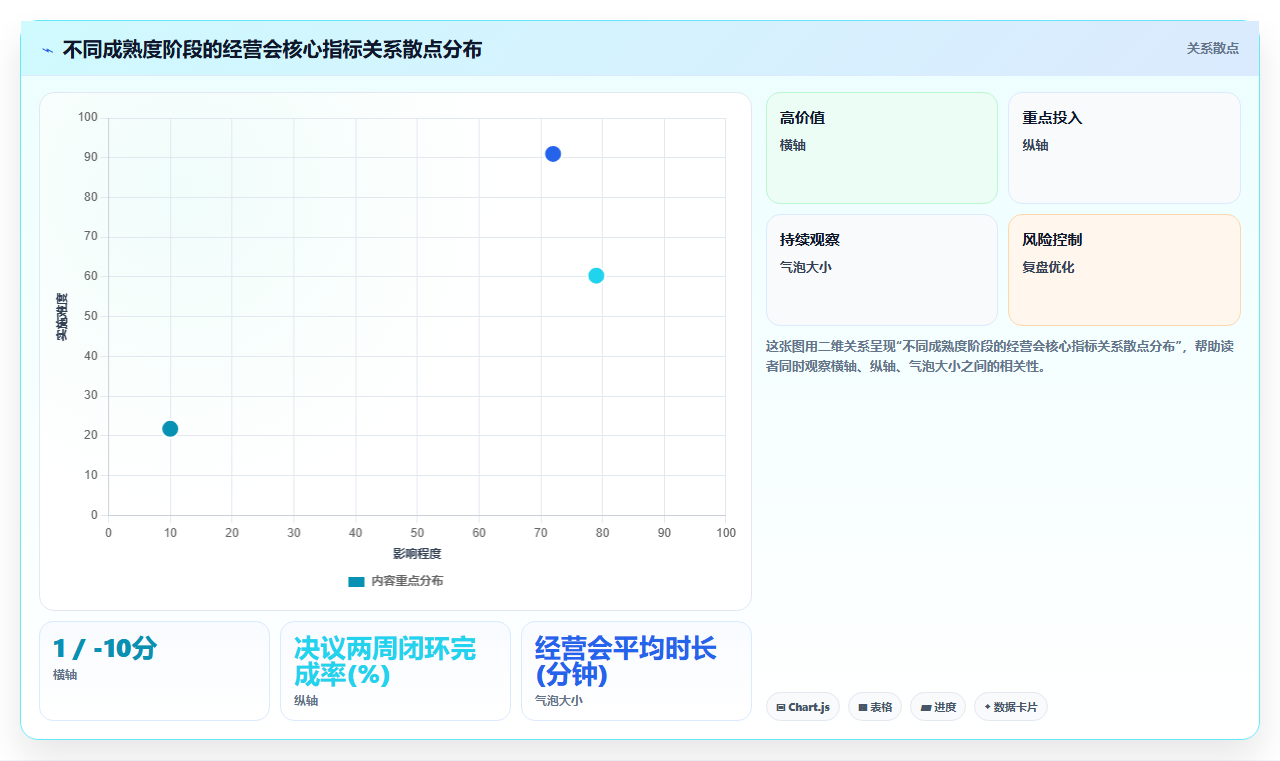Click the Chart.js tag
The width and height of the screenshot is (1280, 761).
click(x=803, y=707)
